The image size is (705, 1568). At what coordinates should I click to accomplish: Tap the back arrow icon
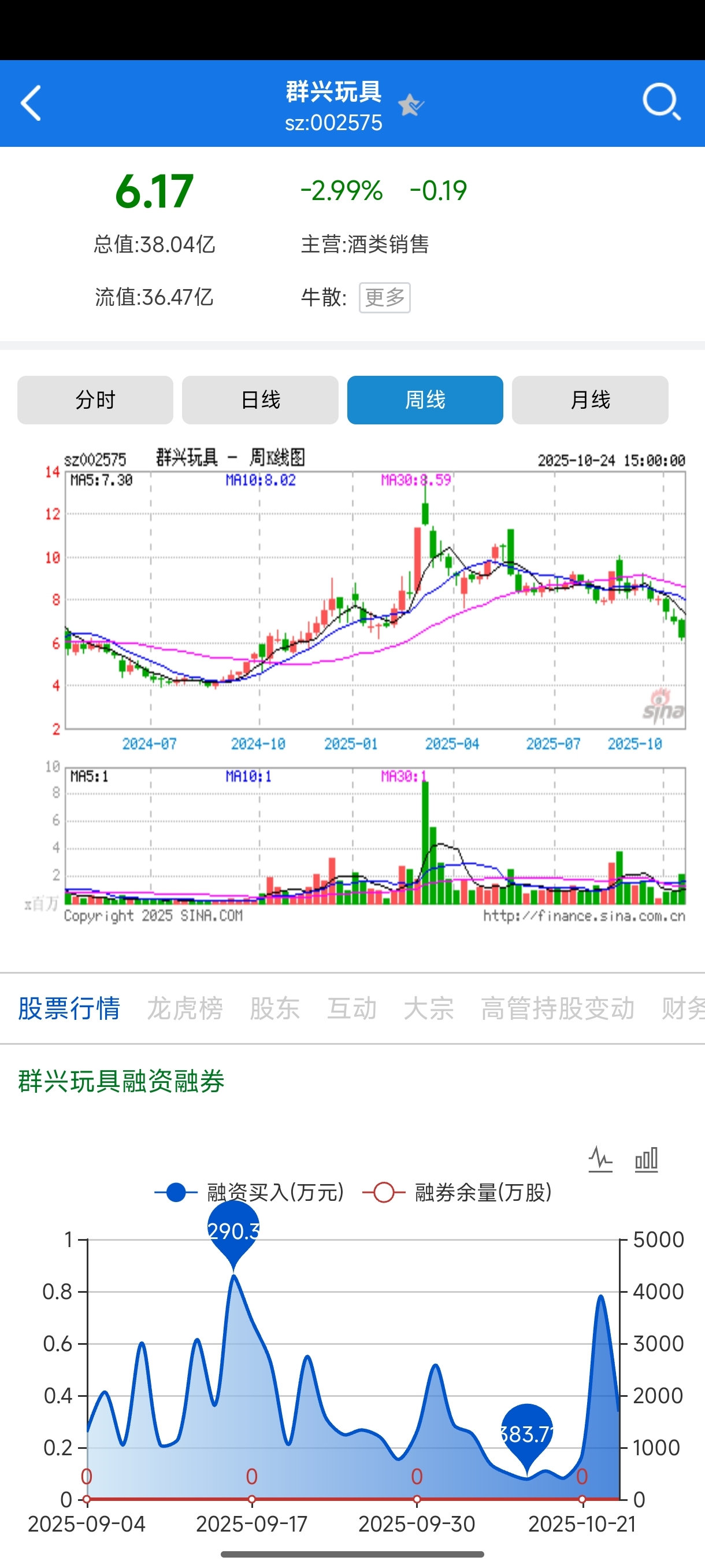31,103
